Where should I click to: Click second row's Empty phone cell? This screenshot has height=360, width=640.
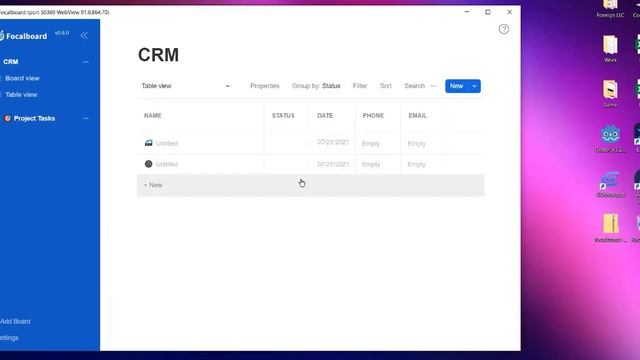click(371, 164)
